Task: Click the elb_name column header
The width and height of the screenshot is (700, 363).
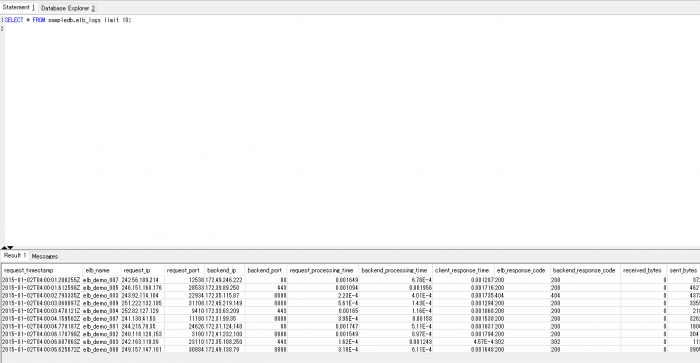Action: 102,271
